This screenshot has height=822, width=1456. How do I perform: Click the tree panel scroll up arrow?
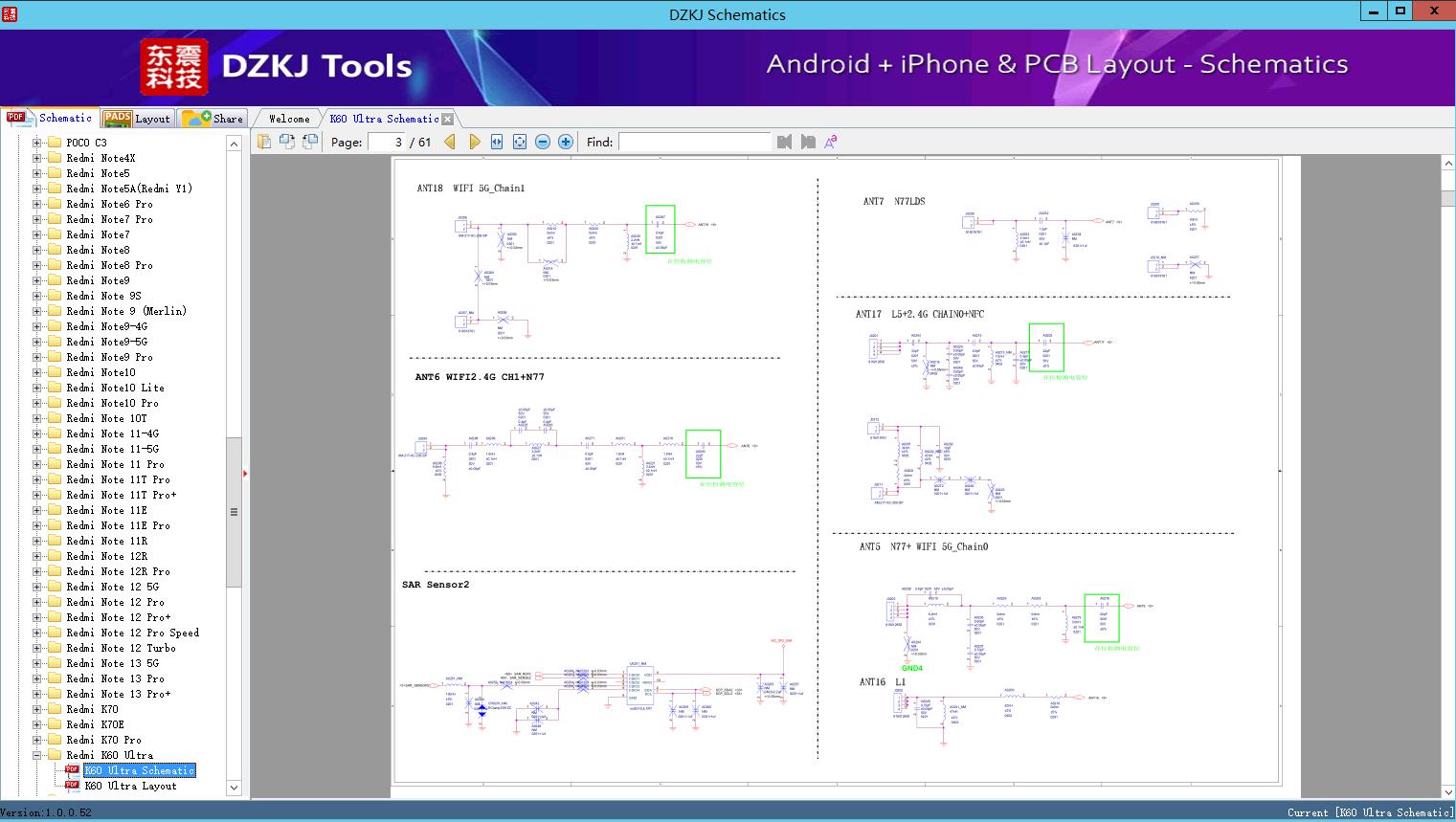[234, 144]
